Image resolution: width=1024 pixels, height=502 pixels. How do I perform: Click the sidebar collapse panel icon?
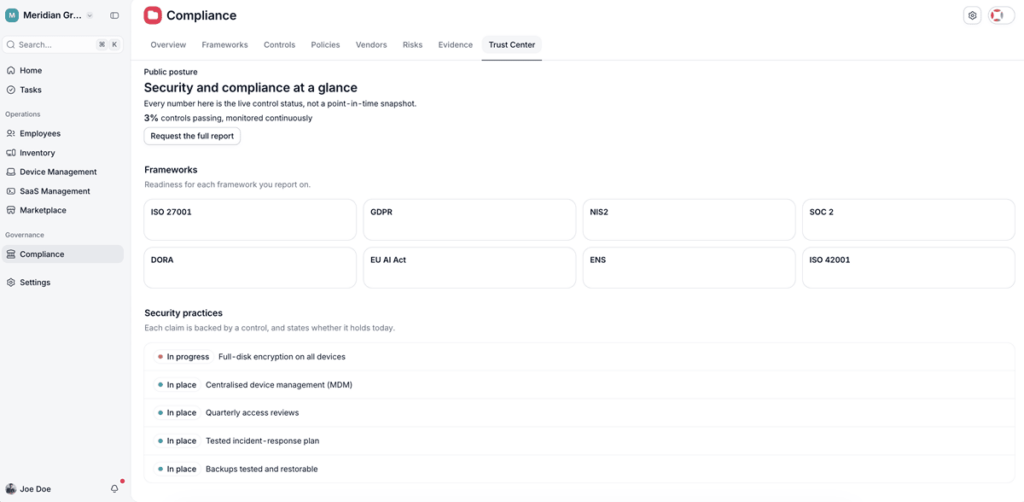coord(114,15)
